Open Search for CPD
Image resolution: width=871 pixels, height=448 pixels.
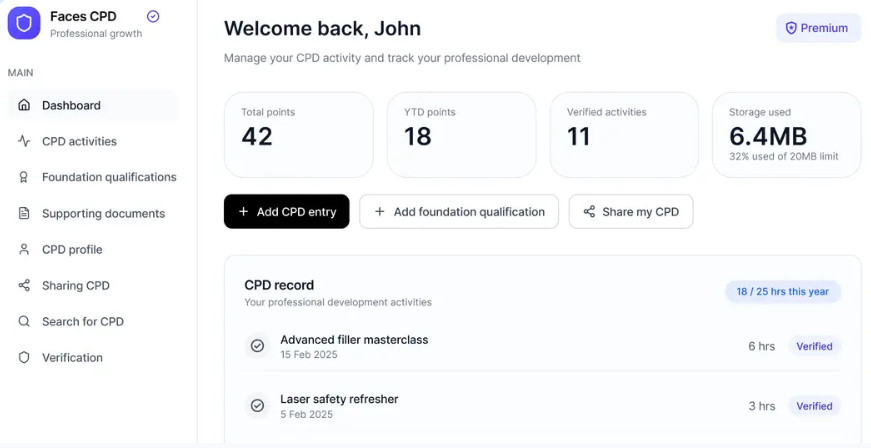tap(92, 321)
